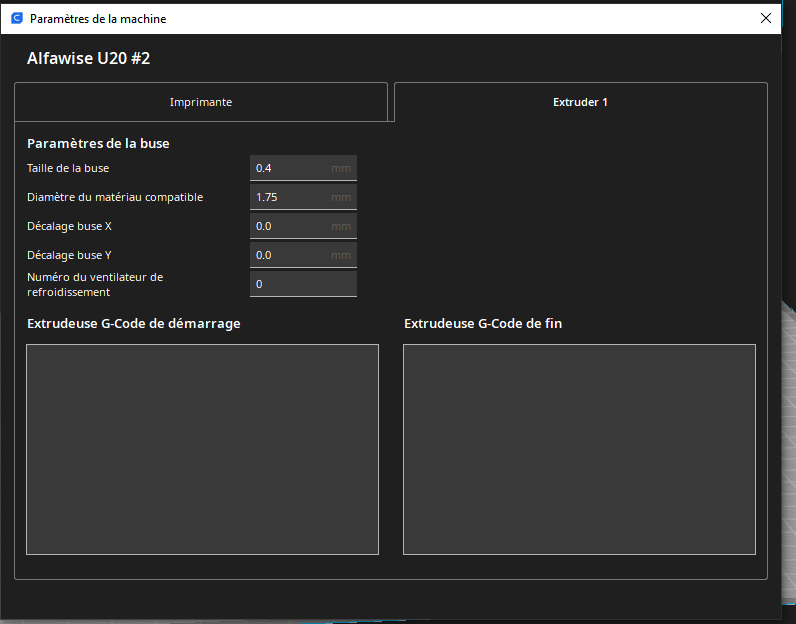Click the Décalage buse Y field
796x624 pixels.
coord(303,255)
